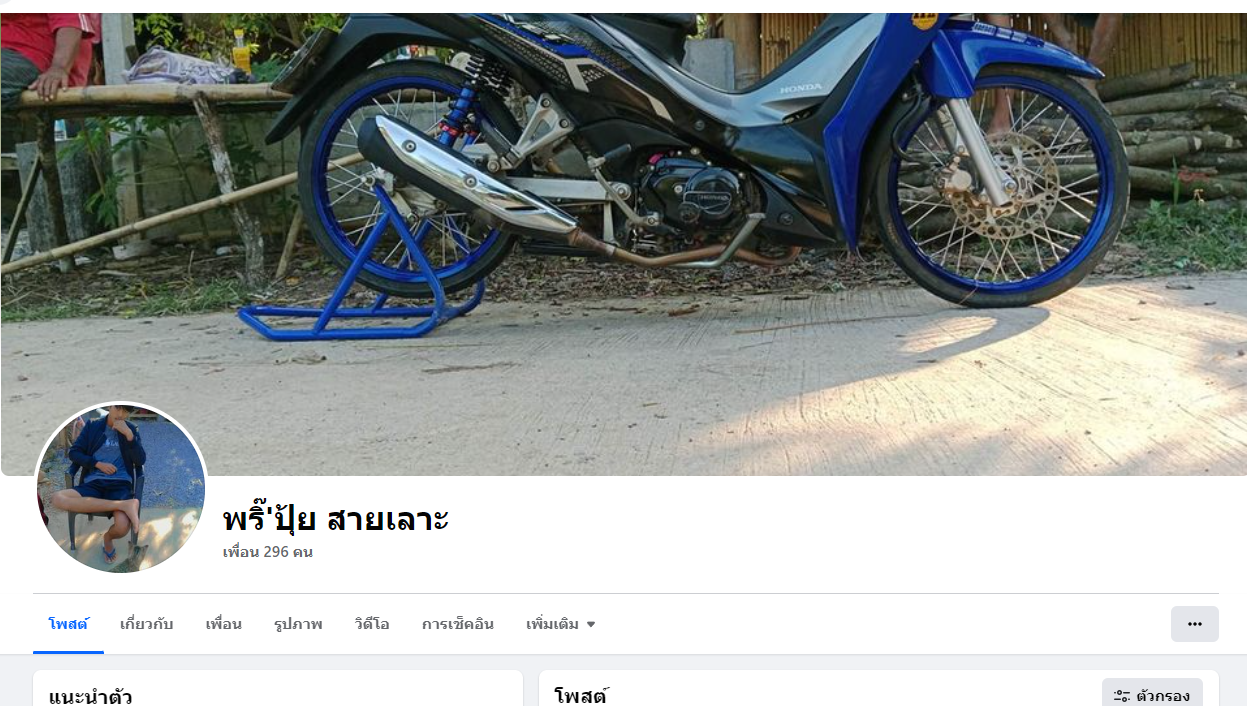
Task: Click the filter sliders icon in ตัวกรอง
Action: click(x=1122, y=696)
